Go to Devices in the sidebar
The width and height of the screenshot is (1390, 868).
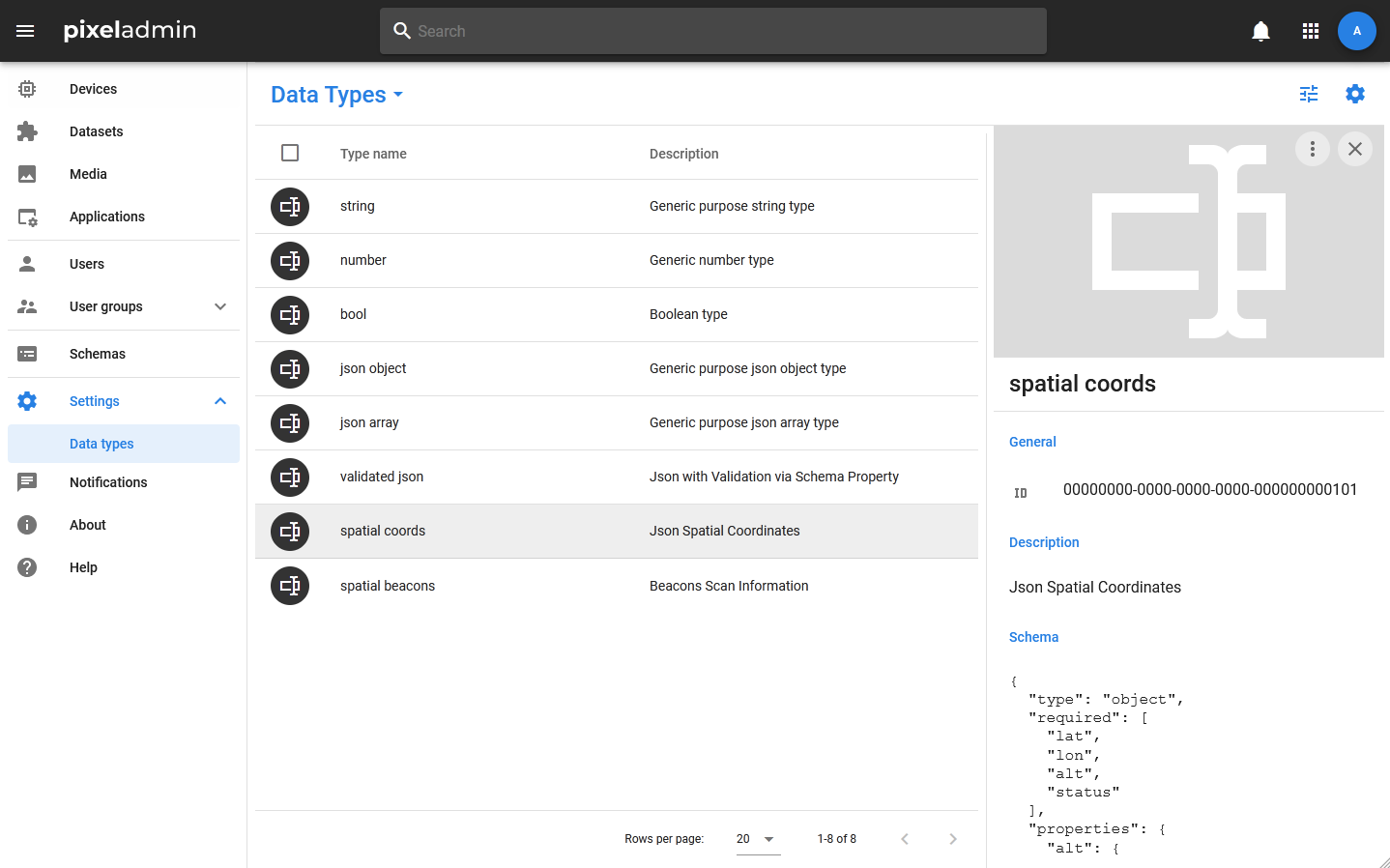(x=93, y=89)
